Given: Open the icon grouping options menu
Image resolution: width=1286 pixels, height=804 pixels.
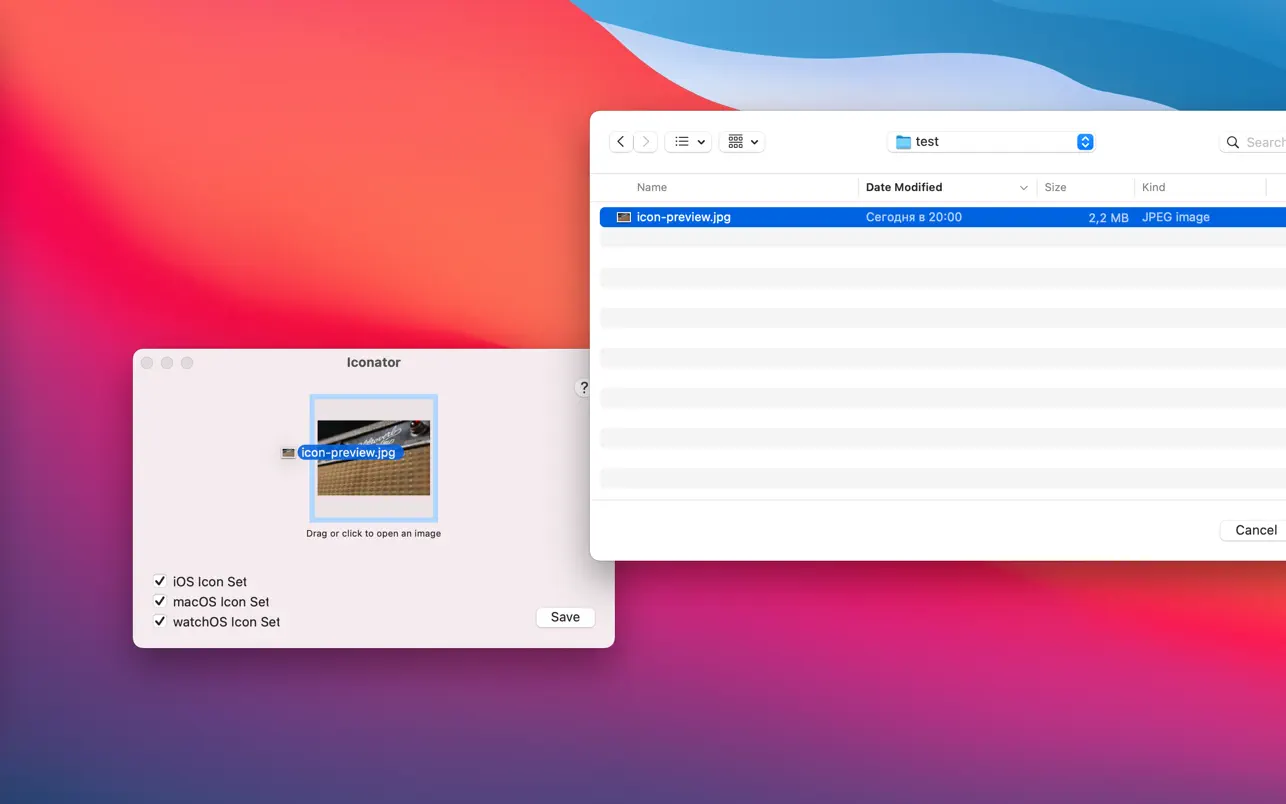Looking at the screenshot, I should 744,142.
